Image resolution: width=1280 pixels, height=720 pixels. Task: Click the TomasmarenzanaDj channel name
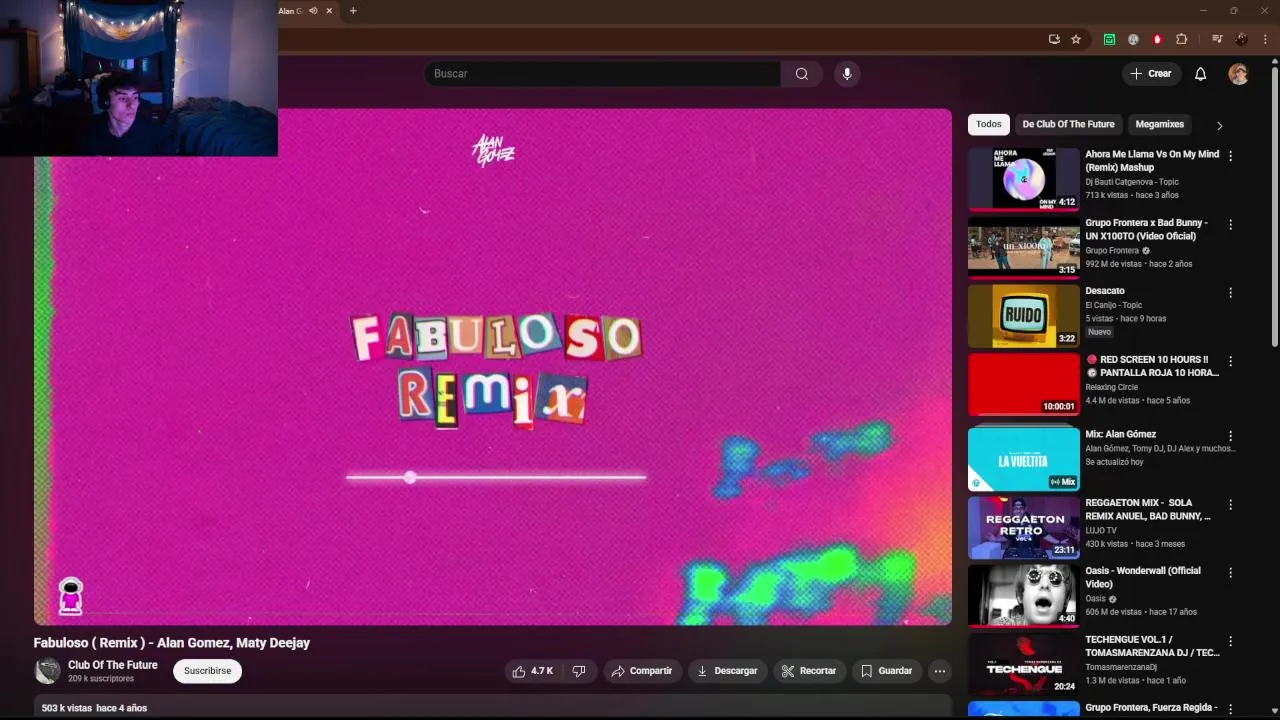[1121, 667]
